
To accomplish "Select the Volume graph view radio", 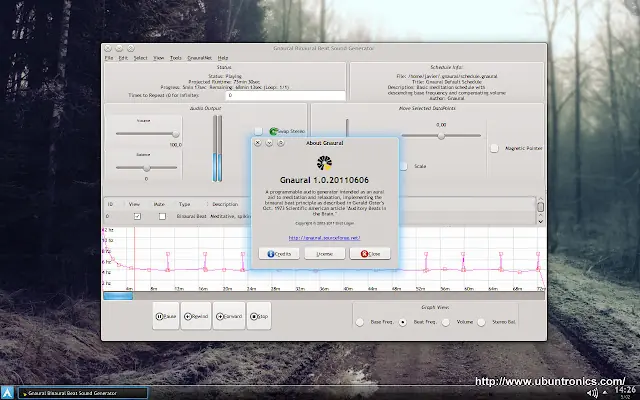I will [x=446, y=322].
